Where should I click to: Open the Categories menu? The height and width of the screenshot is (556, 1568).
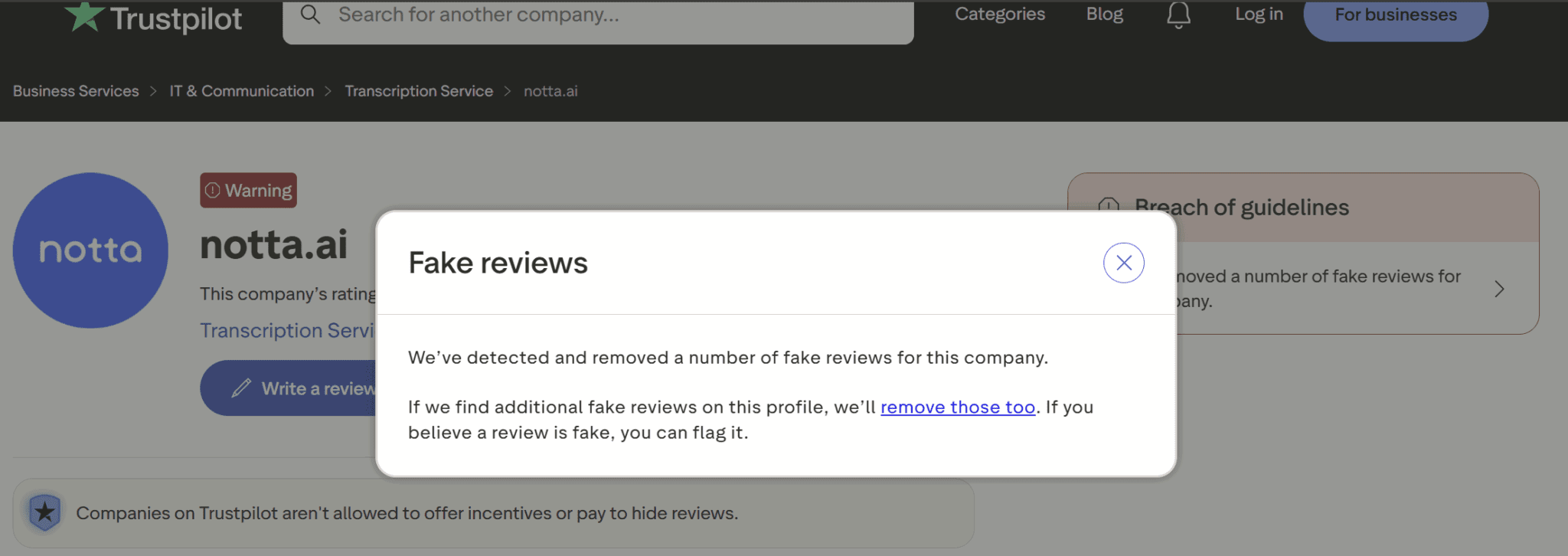tap(999, 15)
